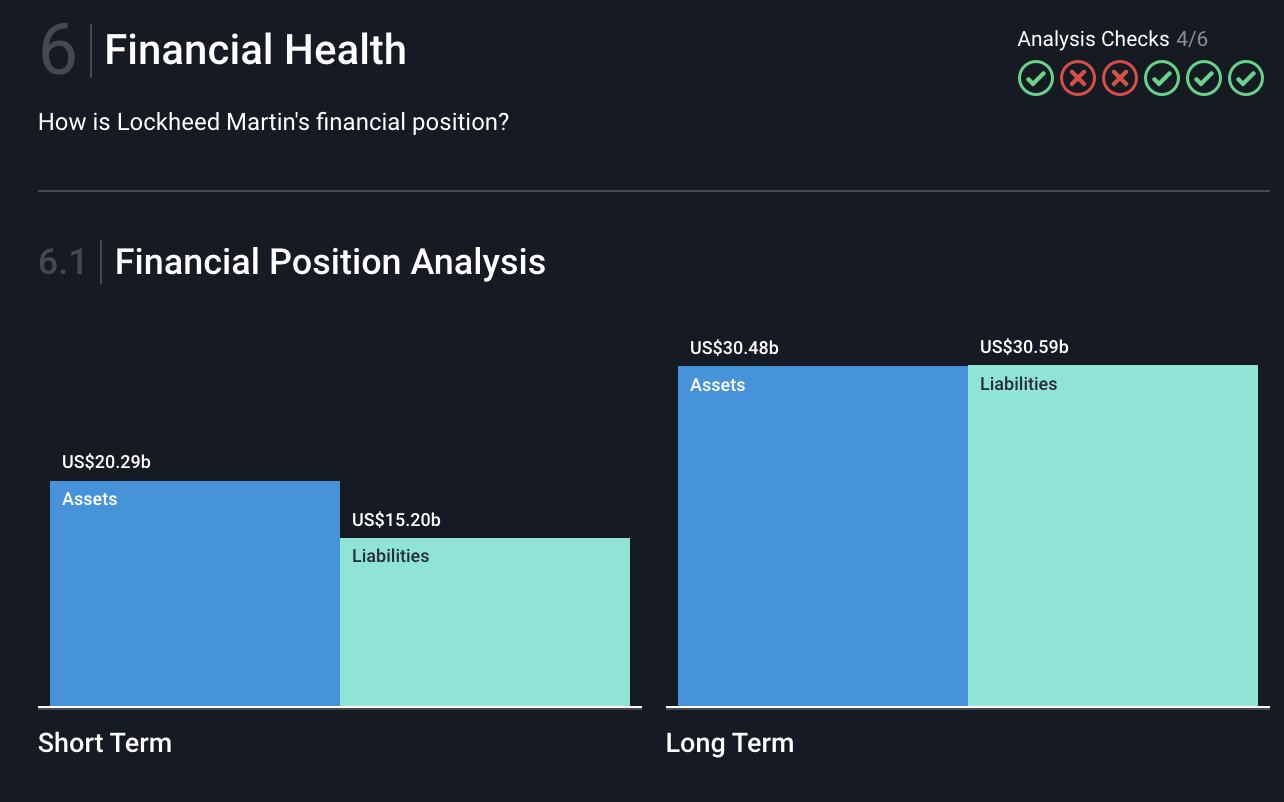Click the second red failed check icon
The image size is (1284, 802).
(1120, 78)
